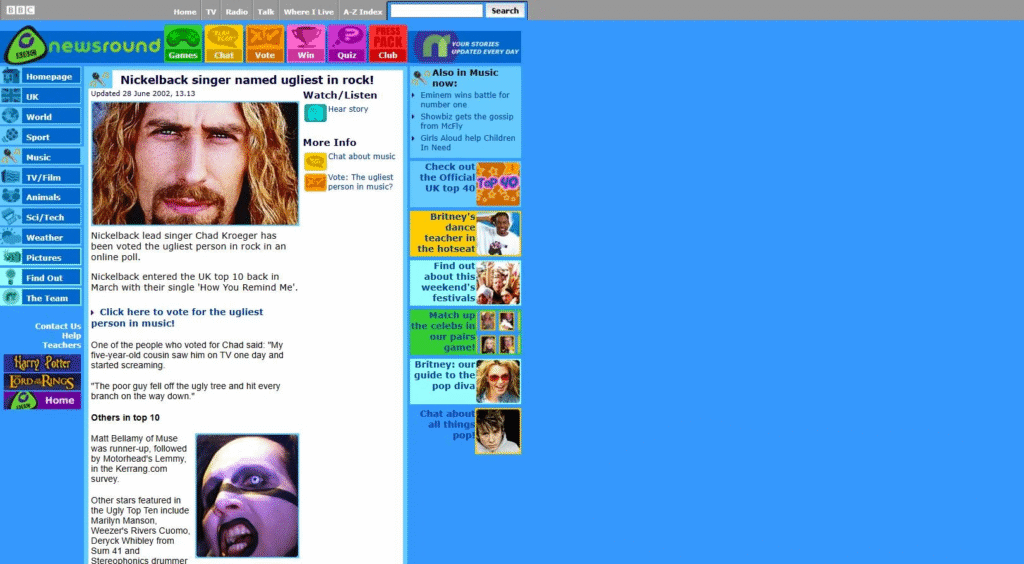1024x564 pixels.
Task: Select the orange Vote icon
Action: click(265, 44)
